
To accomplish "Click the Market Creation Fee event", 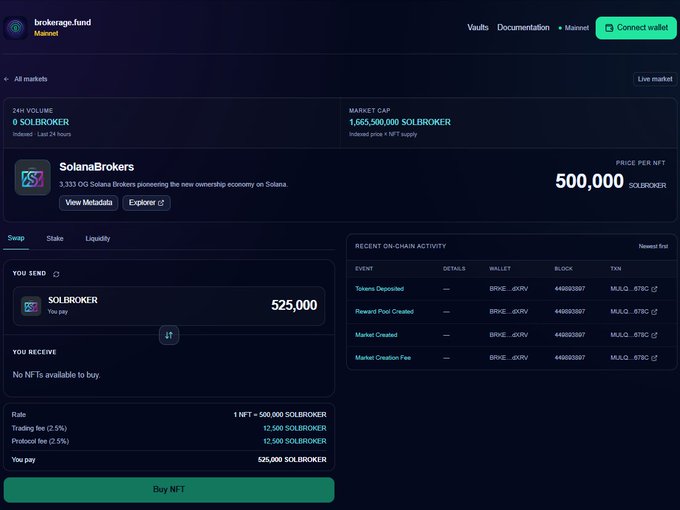I will pyautogui.click(x=383, y=358).
